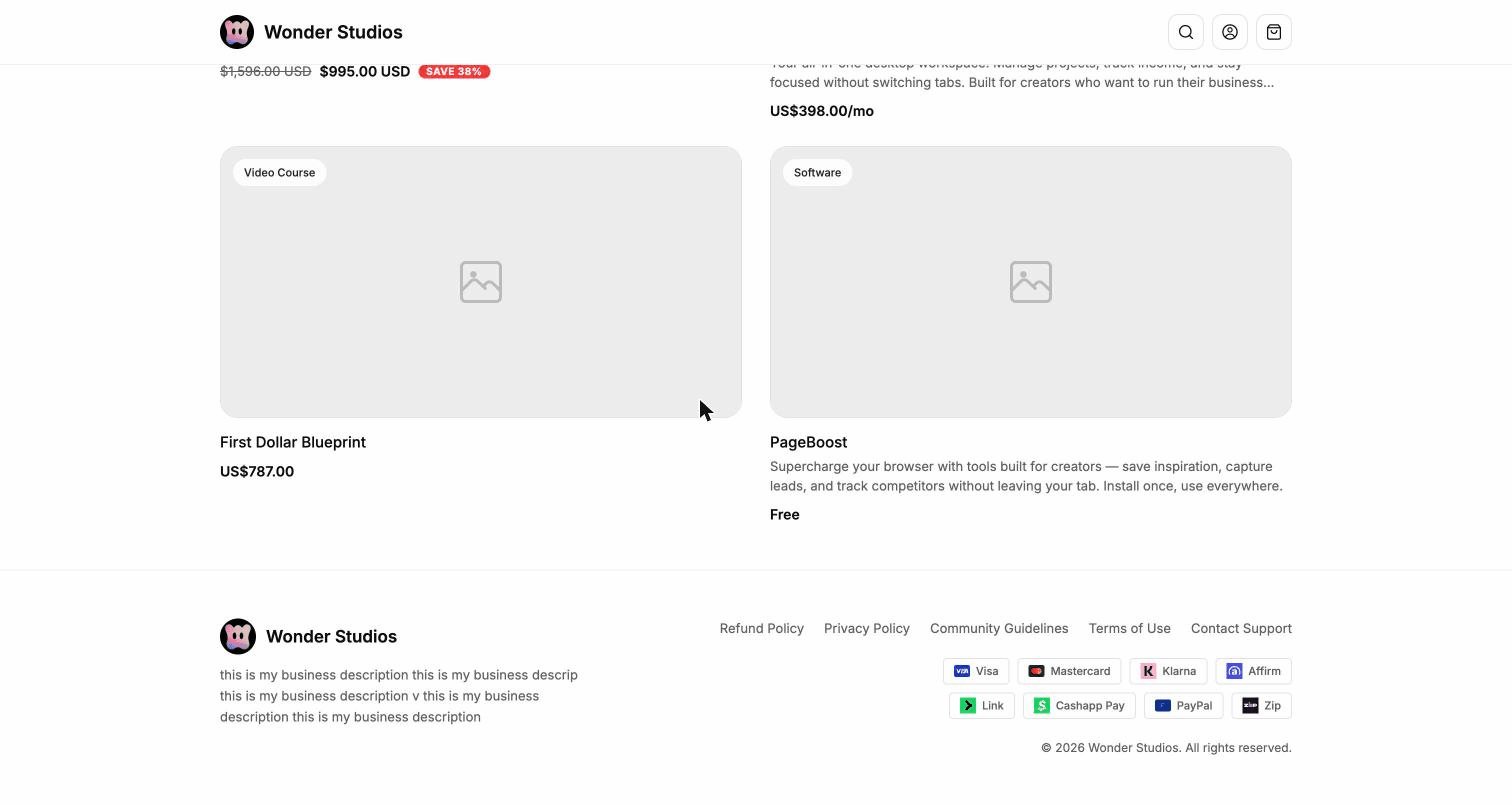Open the Privacy Policy link
This screenshot has height=805, width=1512.
point(867,628)
